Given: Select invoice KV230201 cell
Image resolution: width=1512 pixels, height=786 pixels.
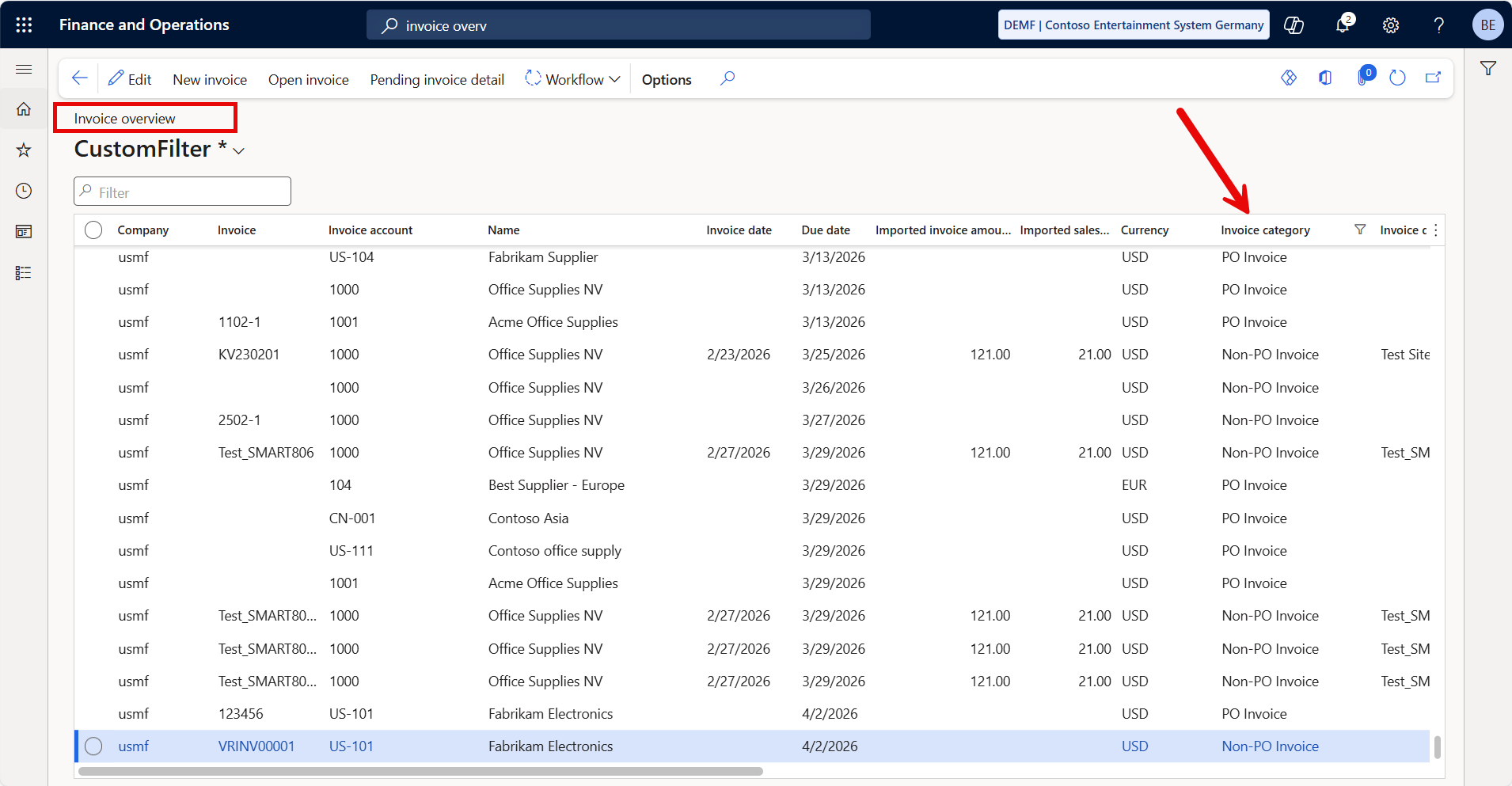Looking at the screenshot, I should 249,355.
